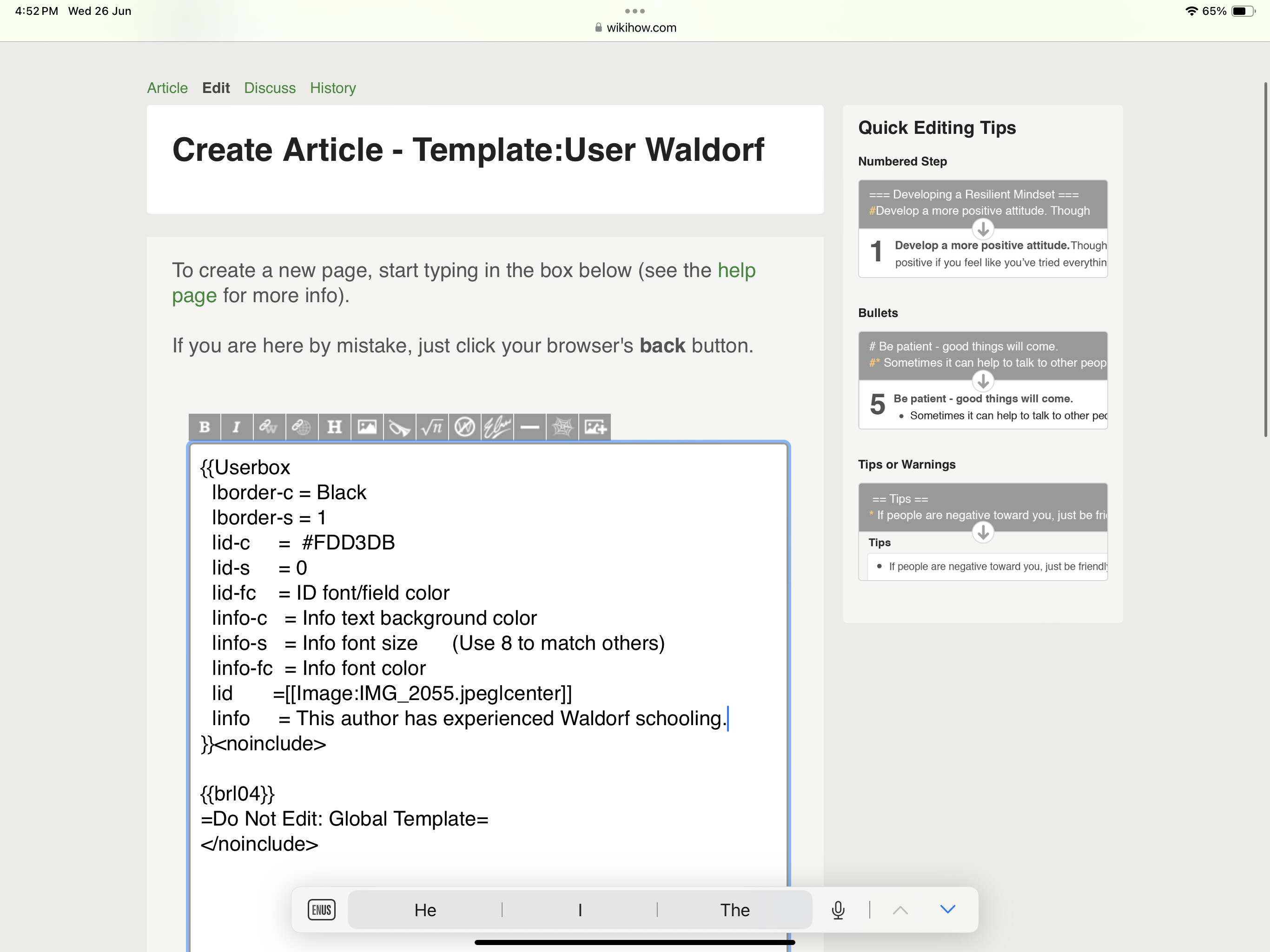Insert headline with the H icon
This screenshot has height=952, width=1270.
pyautogui.click(x=334, y=427)
